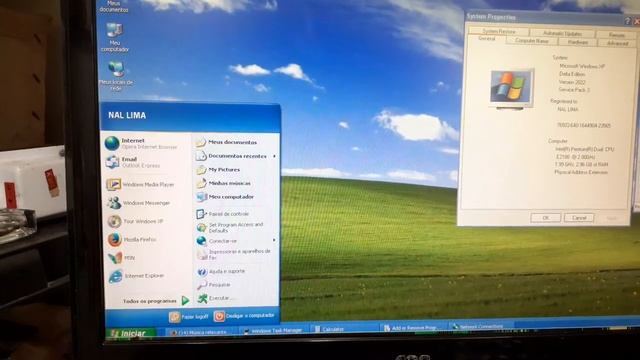Launch Windows Messenger icon

(x=114, y=203)
